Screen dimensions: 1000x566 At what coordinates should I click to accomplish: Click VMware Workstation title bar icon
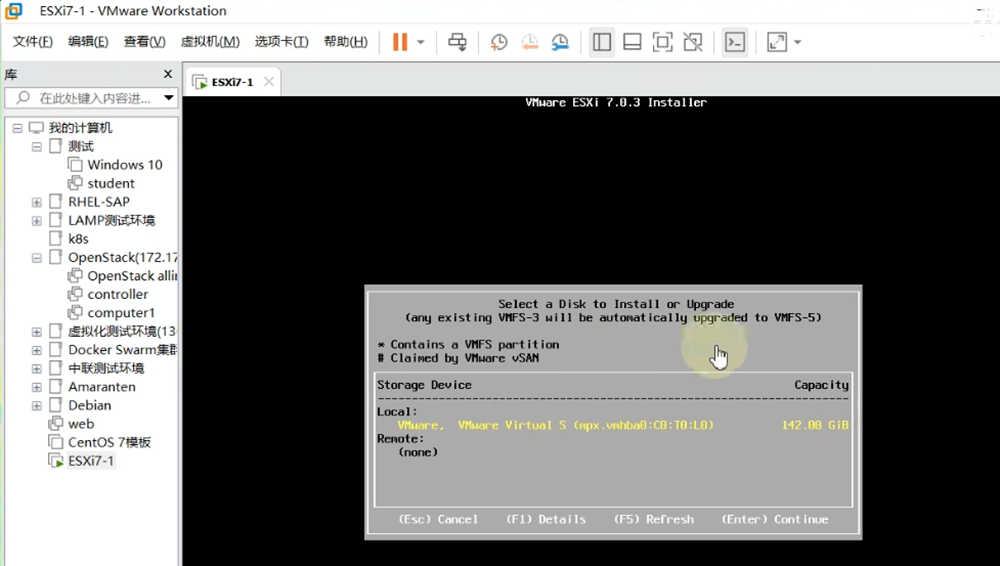pos(13,11)
